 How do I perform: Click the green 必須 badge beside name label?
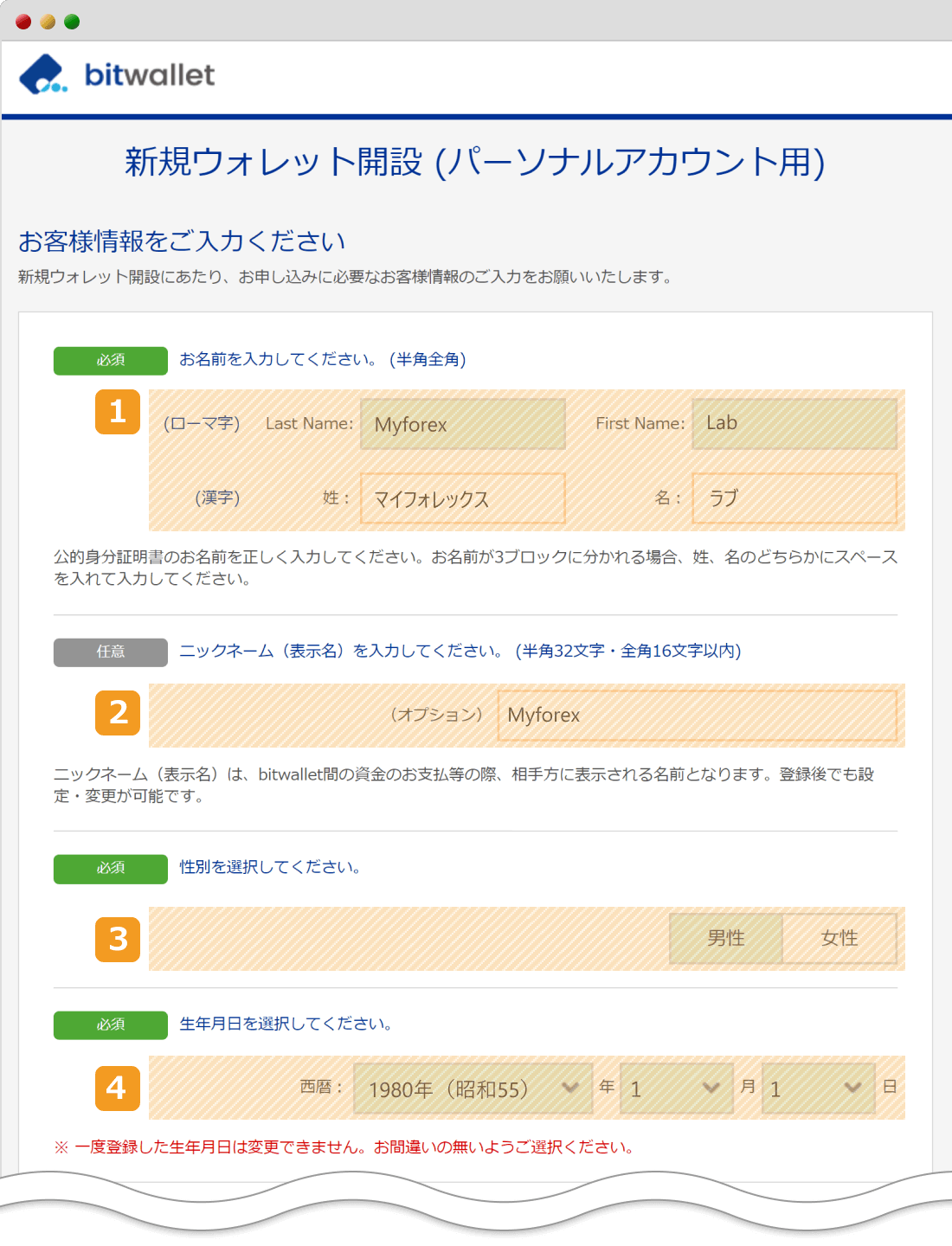(x=111, y=361)
